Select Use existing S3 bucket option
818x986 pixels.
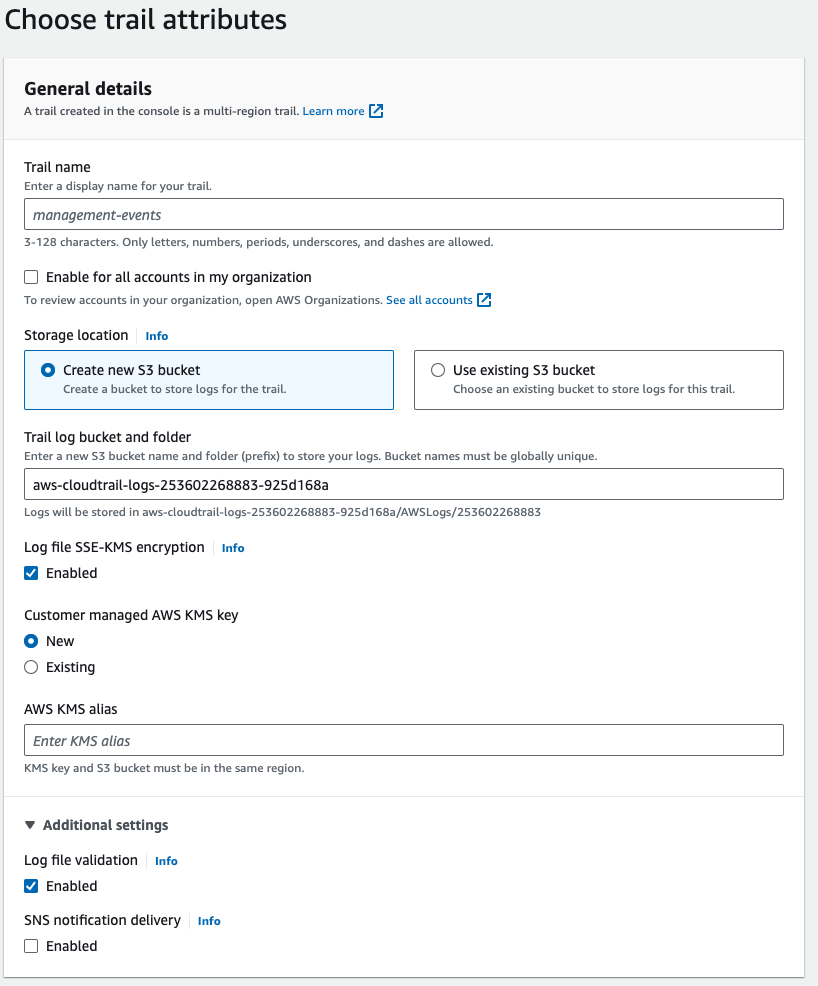coord(438,369)
